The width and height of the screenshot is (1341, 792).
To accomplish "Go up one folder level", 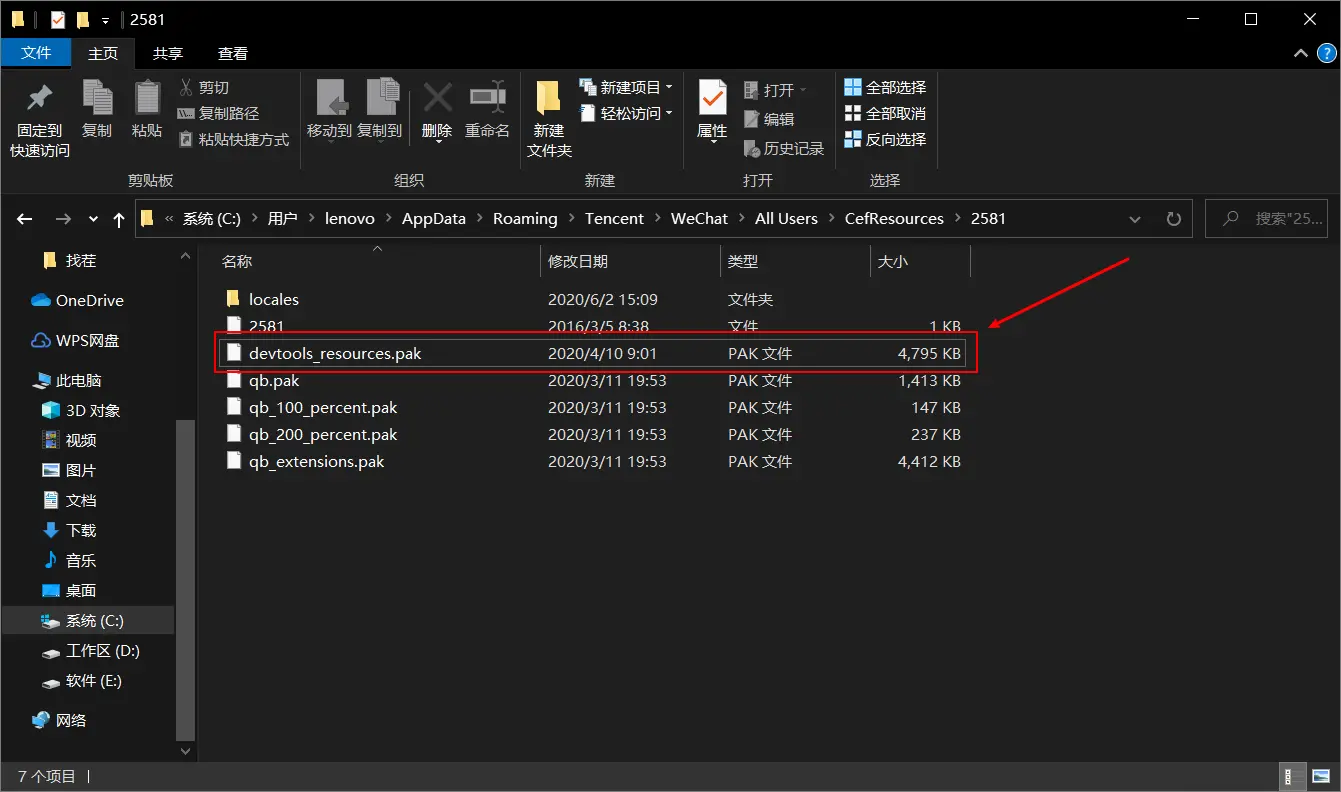I will [x=119, y=219].
